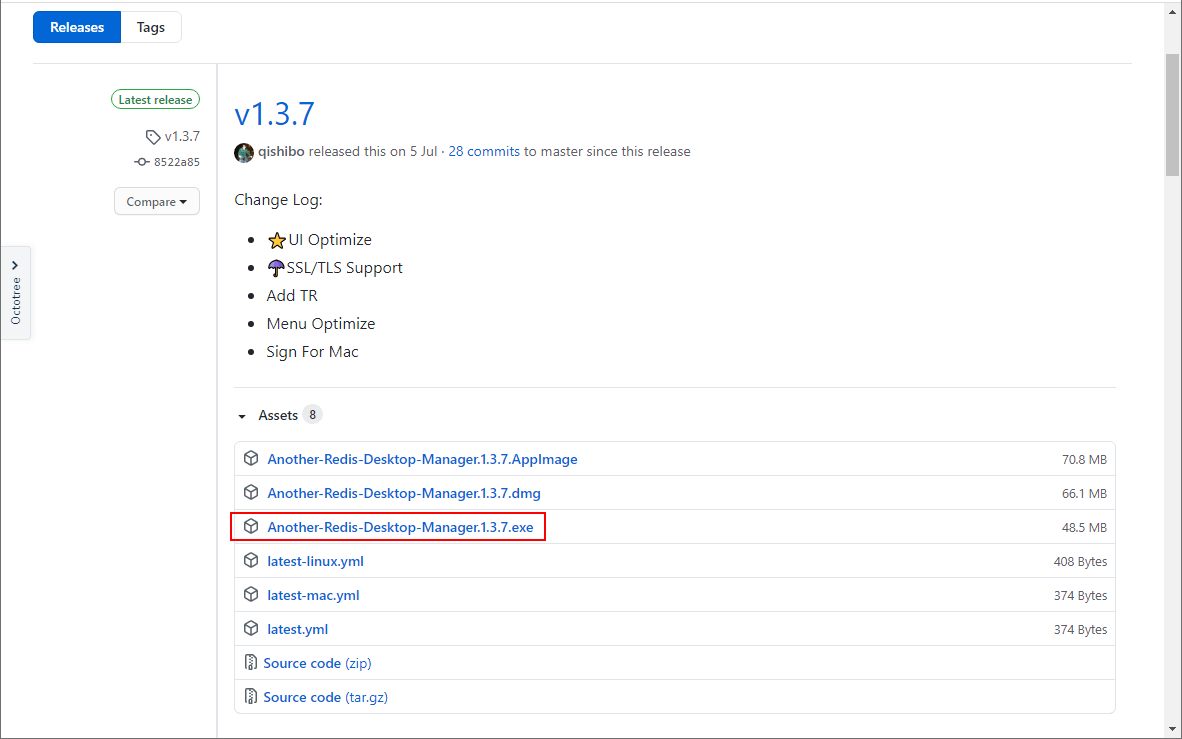
Task: Click the package icon for dmg asset
Action: (251, 492)
